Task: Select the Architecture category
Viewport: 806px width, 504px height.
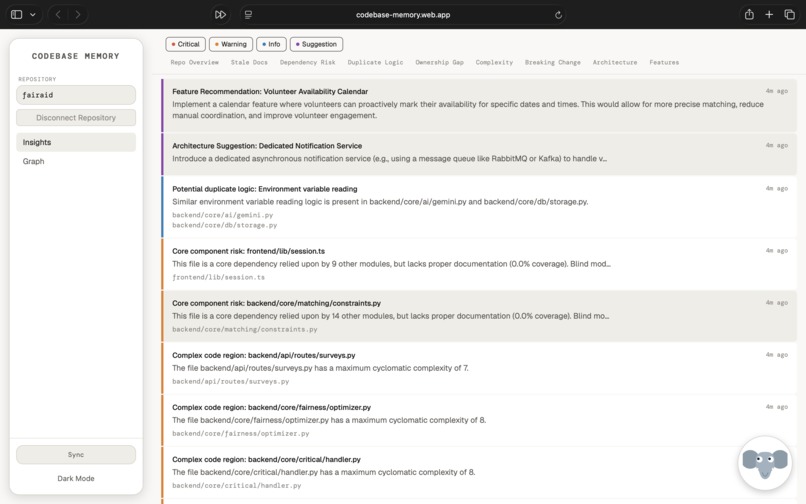Action: tap(615, 62)
